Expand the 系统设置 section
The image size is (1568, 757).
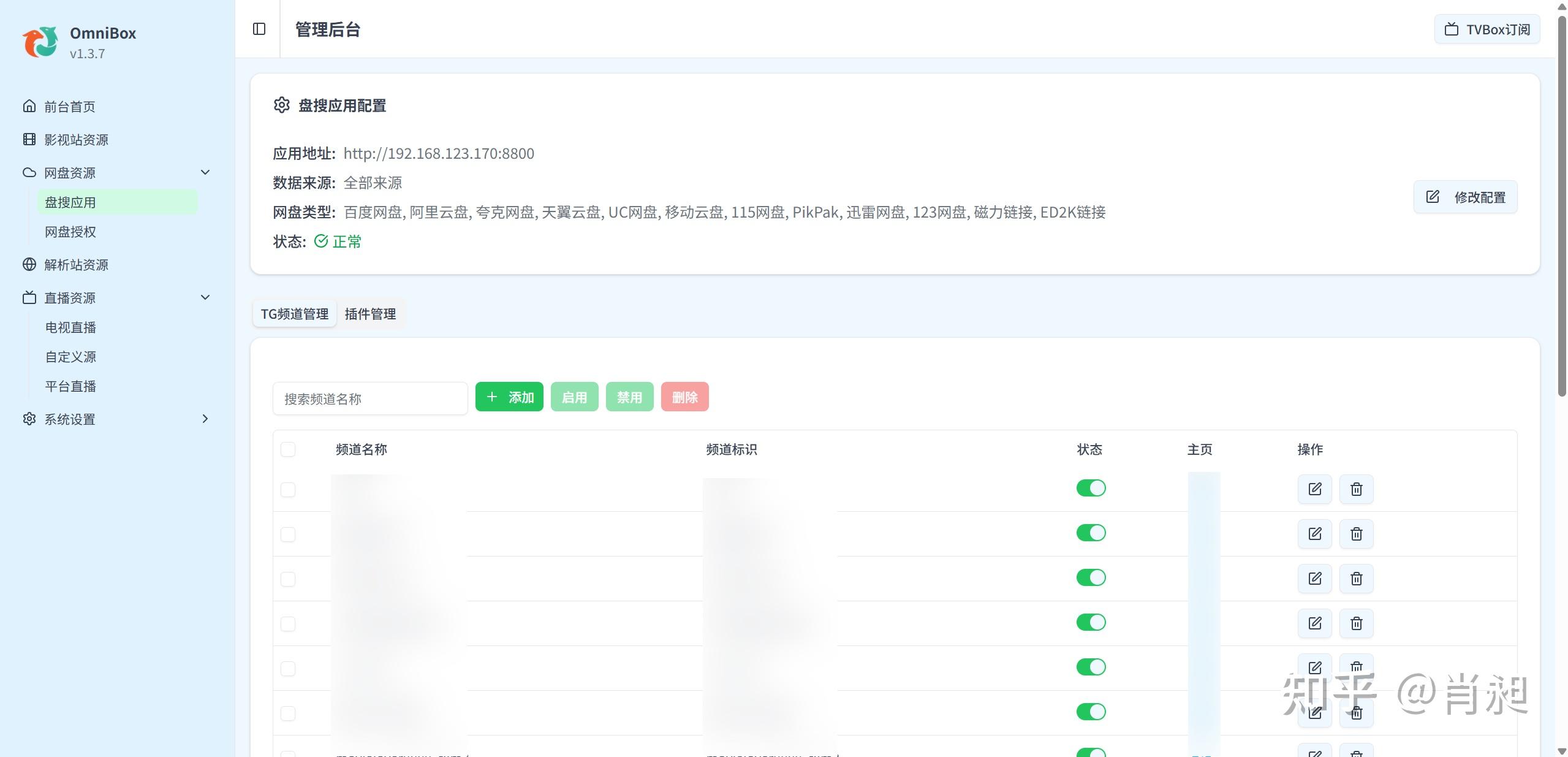pos(205,419)
